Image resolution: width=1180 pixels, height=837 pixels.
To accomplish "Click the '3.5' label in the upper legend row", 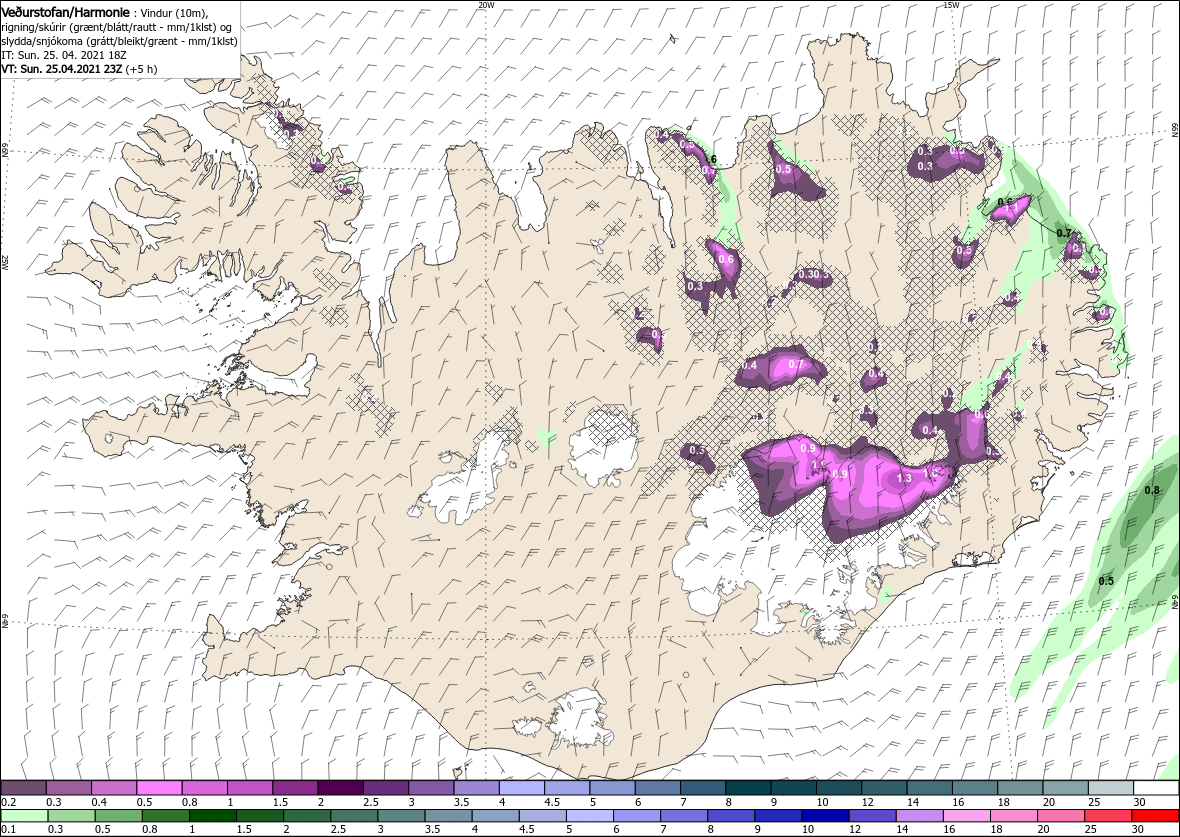I will pos(461,802).
